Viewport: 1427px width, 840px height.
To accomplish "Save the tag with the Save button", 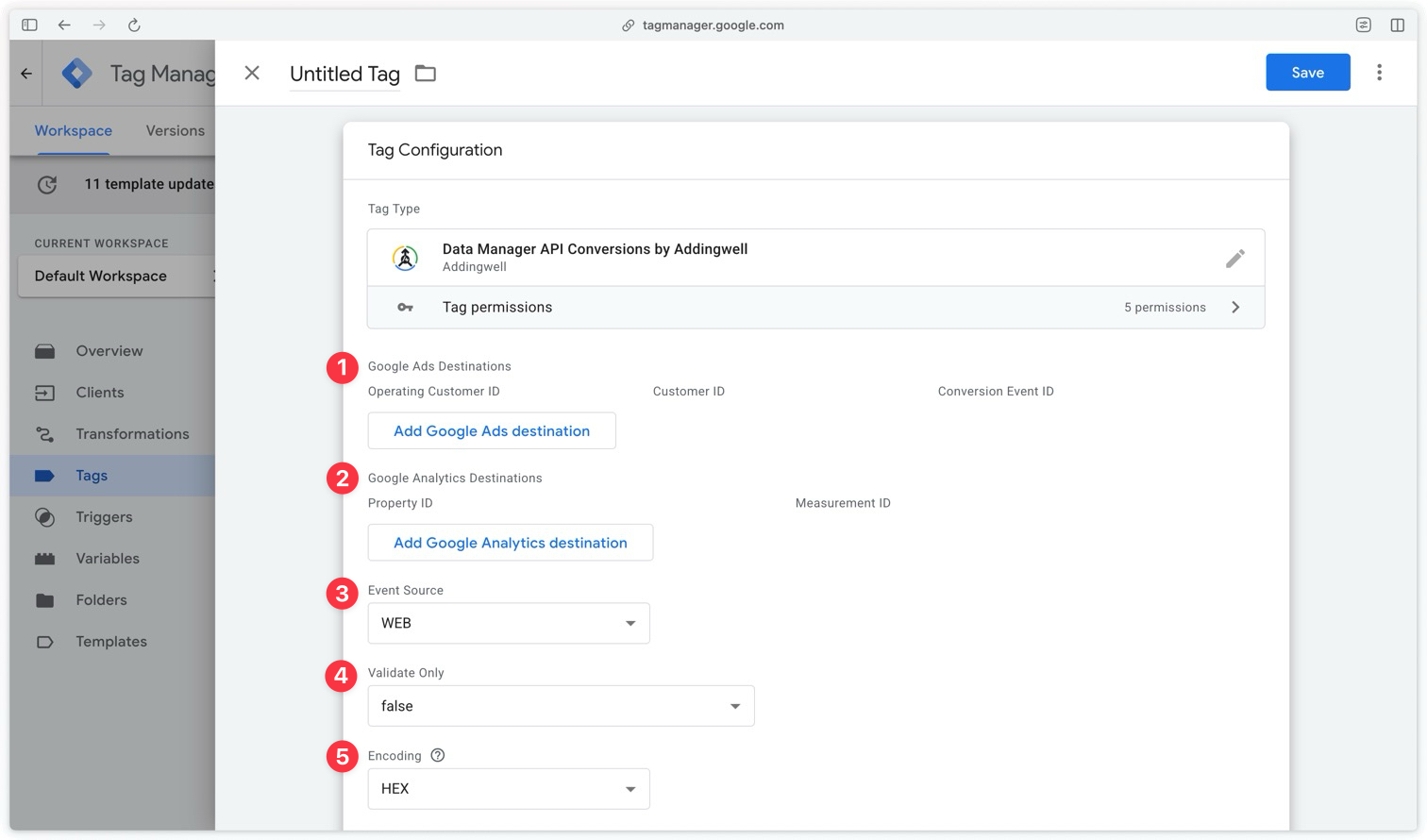I will (x=1308, y=73).
